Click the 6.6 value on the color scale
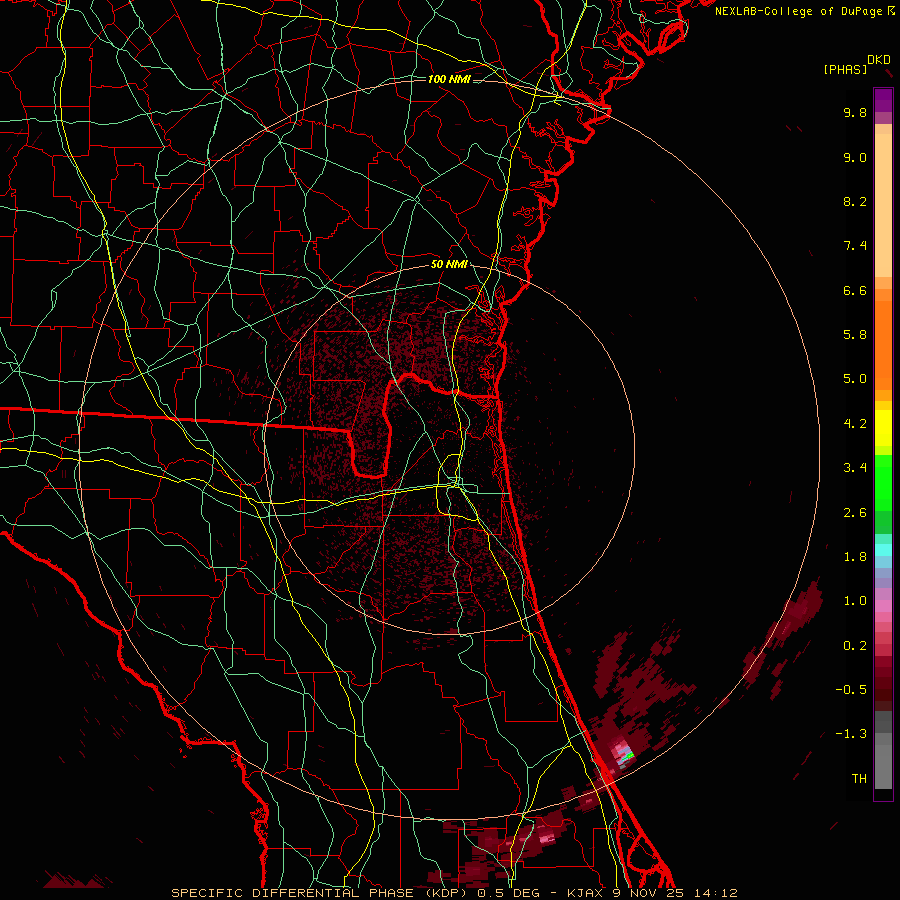The height and width of the screenshot is (900, 900). click(855, 290)
